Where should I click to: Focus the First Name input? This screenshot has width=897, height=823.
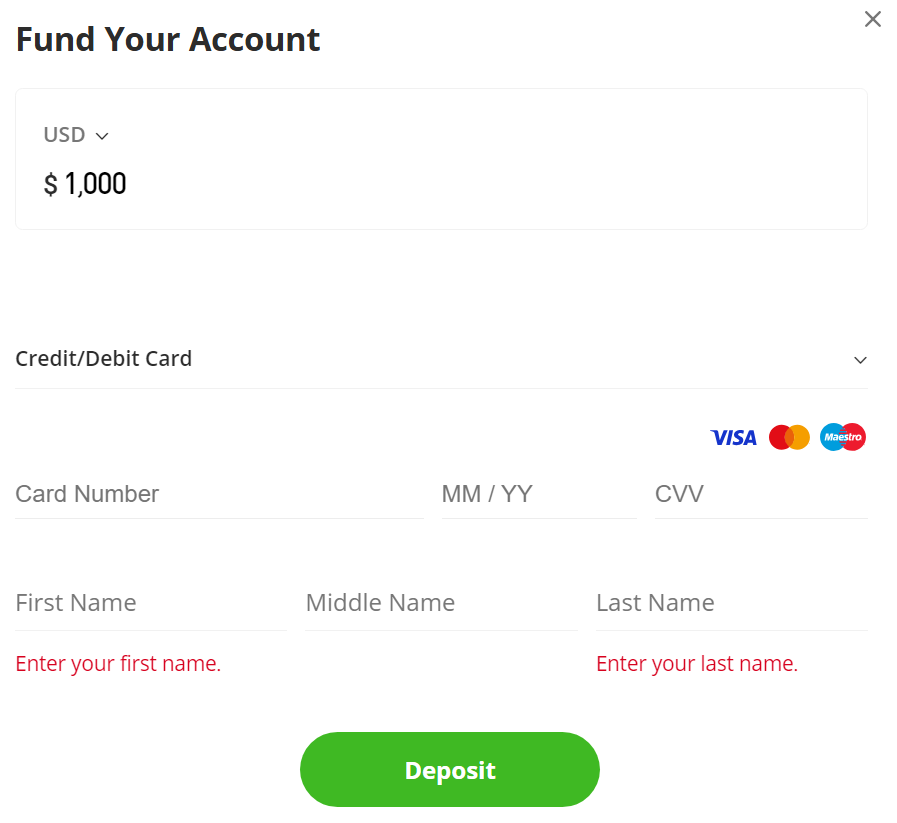coord(150,603)
